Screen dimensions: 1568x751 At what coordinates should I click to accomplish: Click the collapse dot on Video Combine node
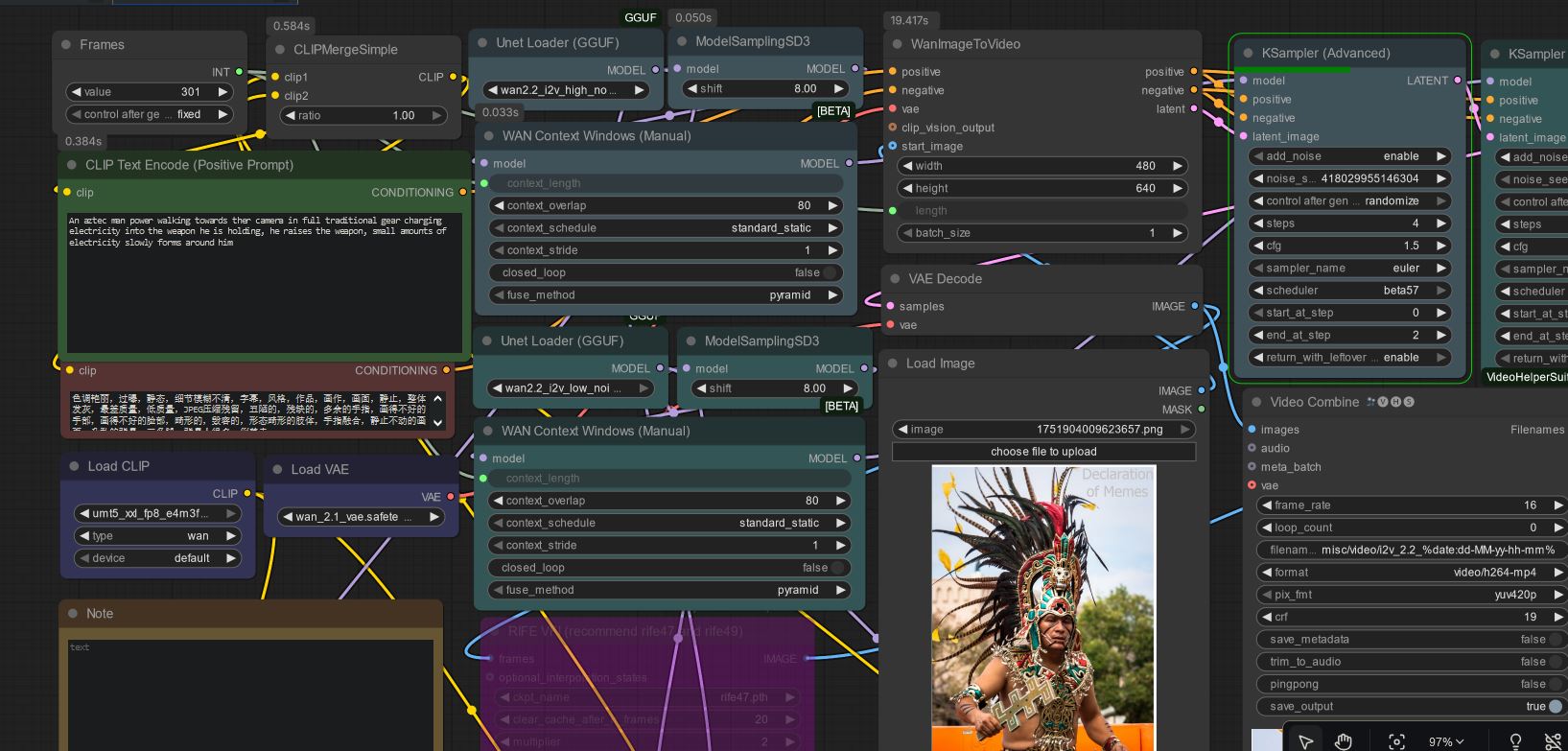1256,402
